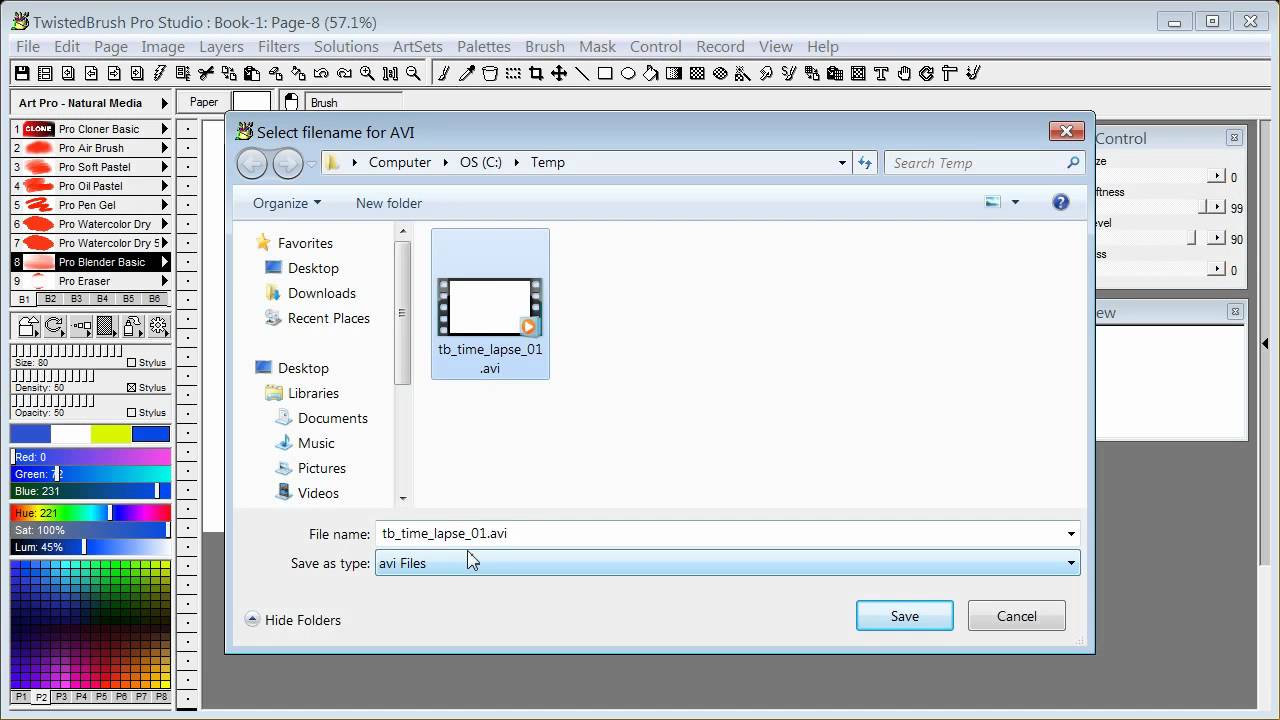The image size is (1280, 720).
Task: Click the redo curved-arrow icon in toolbar
Action: tap(344, 73)
